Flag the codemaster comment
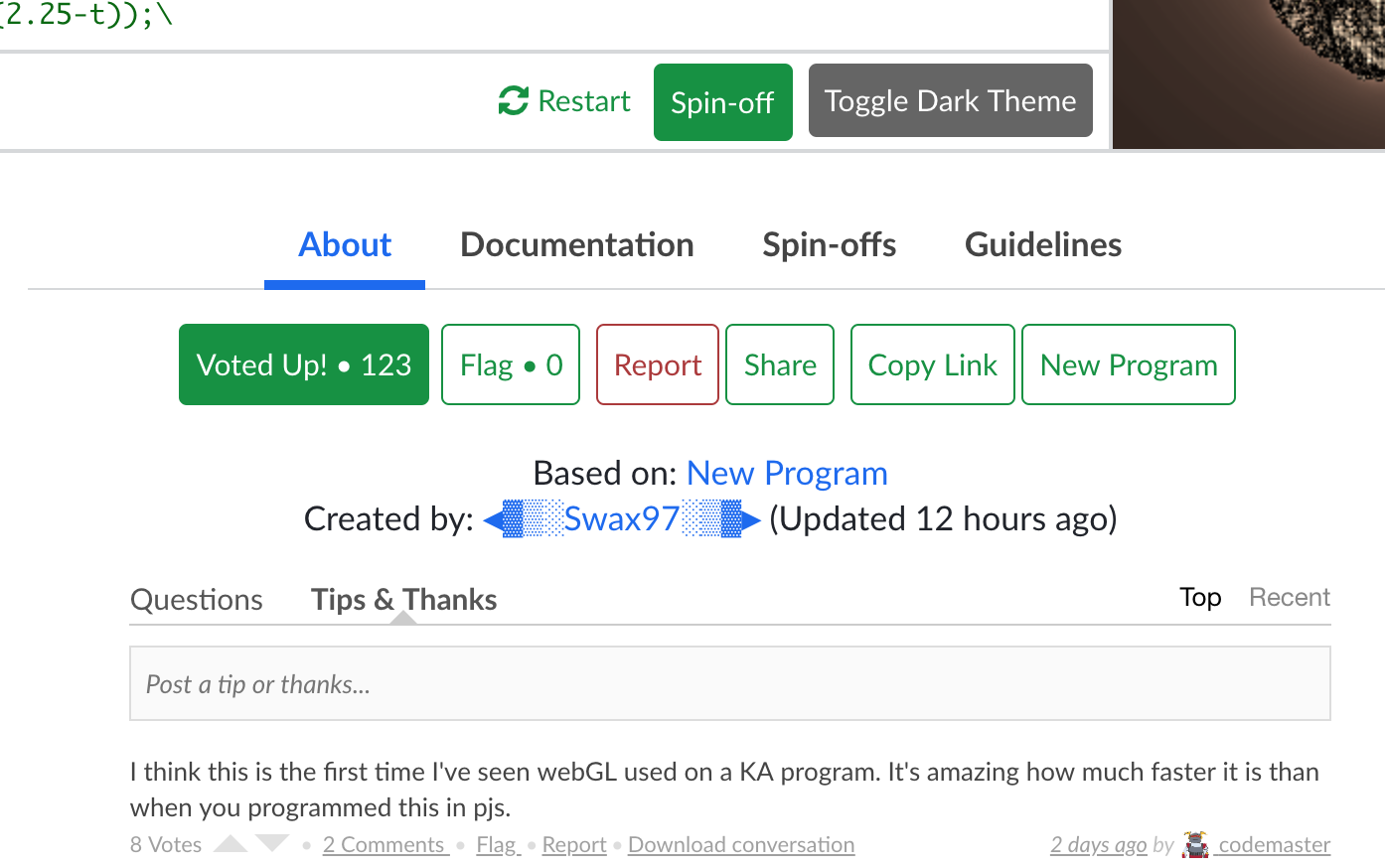1385x868 pixels. tap(498, 844)
